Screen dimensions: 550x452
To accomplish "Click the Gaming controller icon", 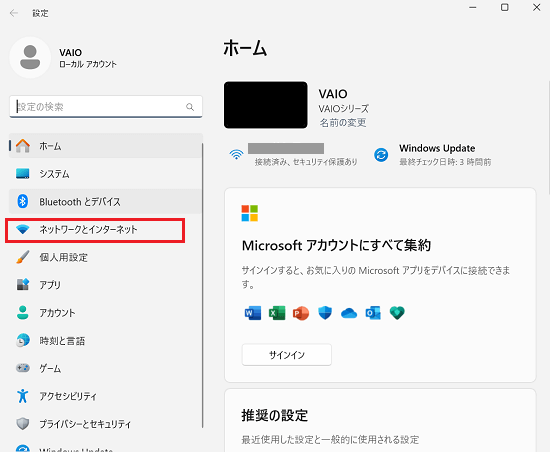I will (x=23, y=368).
